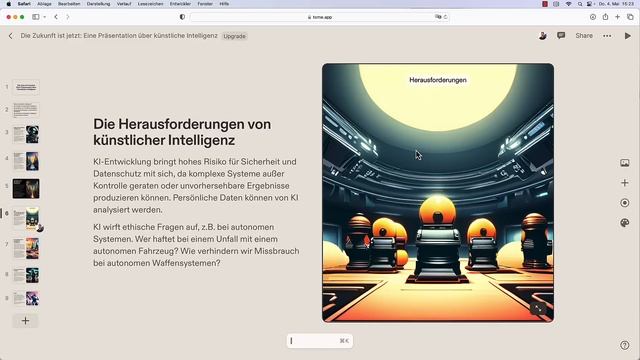Open the Lesezeichen menu

[x=151, y=4]
